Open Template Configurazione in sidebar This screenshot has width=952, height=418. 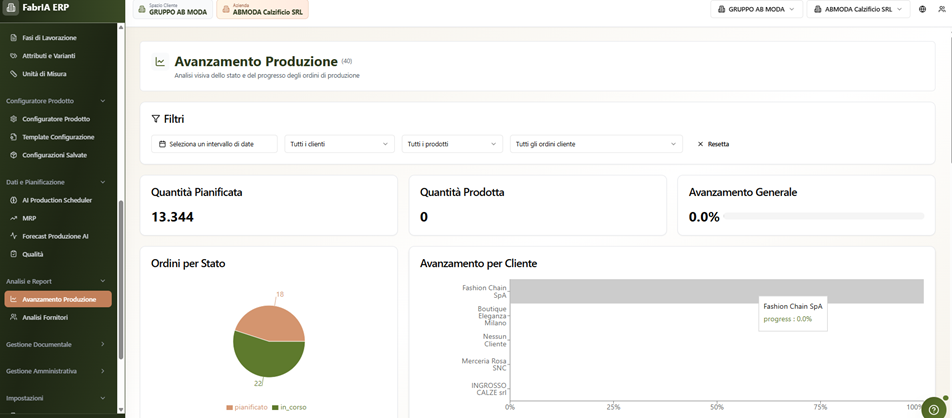58,137
